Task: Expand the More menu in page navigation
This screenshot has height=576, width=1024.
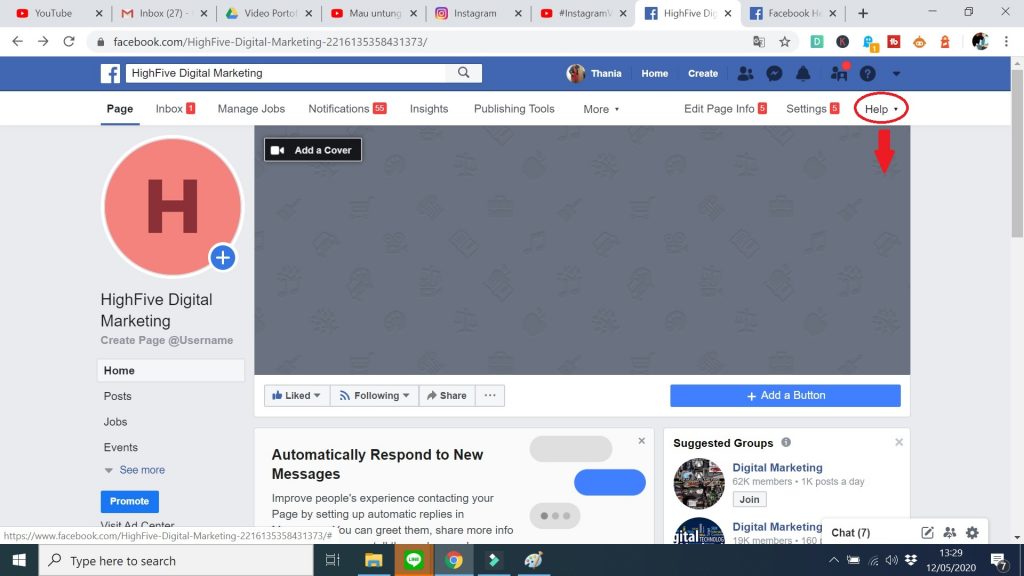Action: point(601,109)
